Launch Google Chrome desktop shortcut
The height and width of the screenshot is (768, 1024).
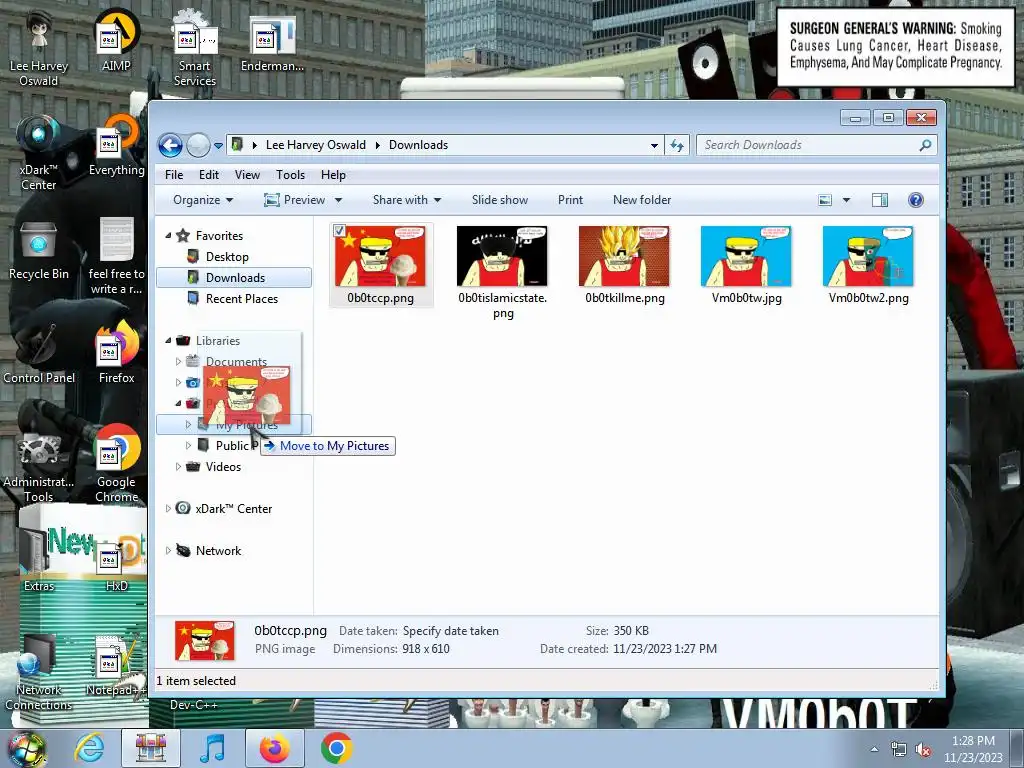[116, 464]
